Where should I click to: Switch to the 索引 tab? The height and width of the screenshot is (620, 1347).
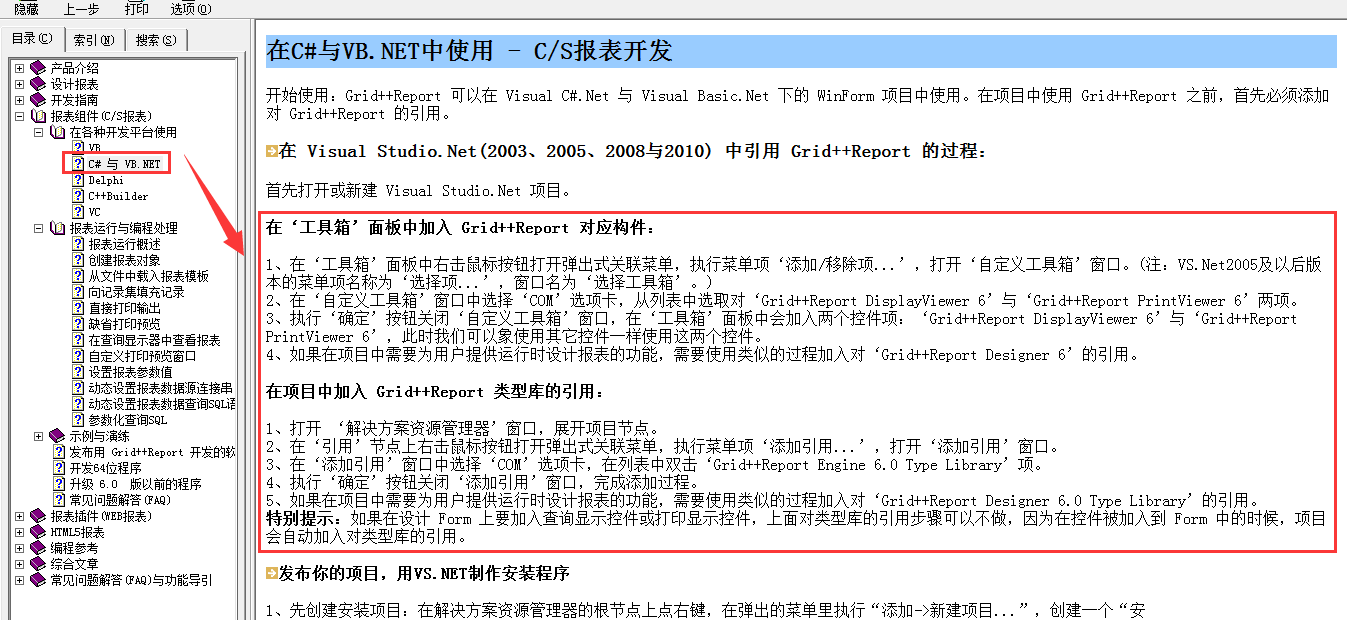(x=92, y=39)
